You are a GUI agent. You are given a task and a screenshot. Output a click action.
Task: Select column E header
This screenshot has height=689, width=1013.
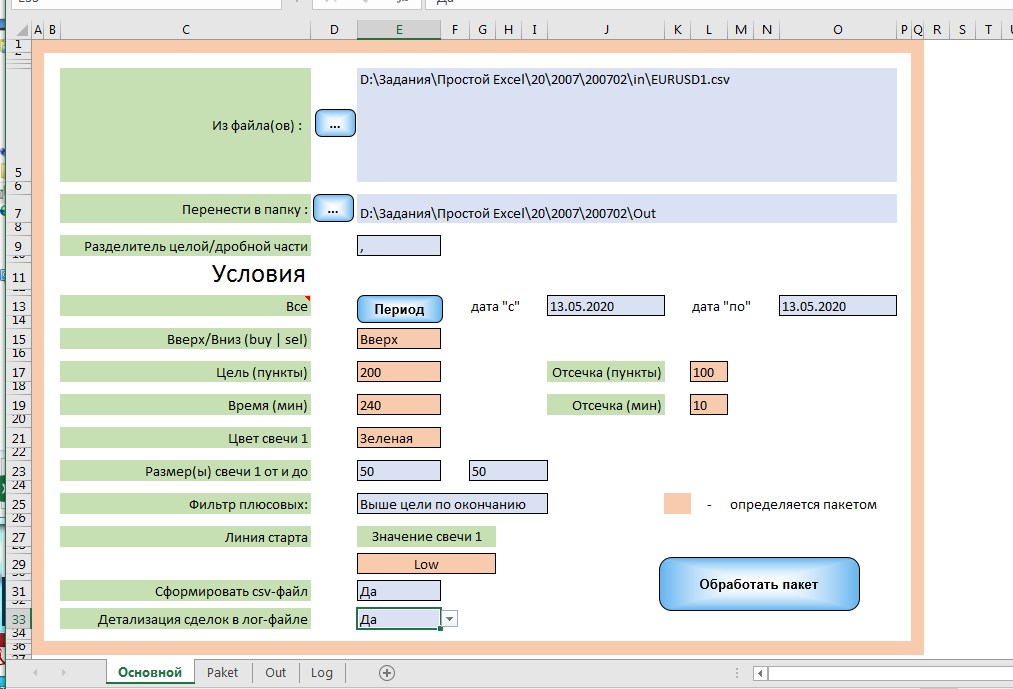(399, 30)
